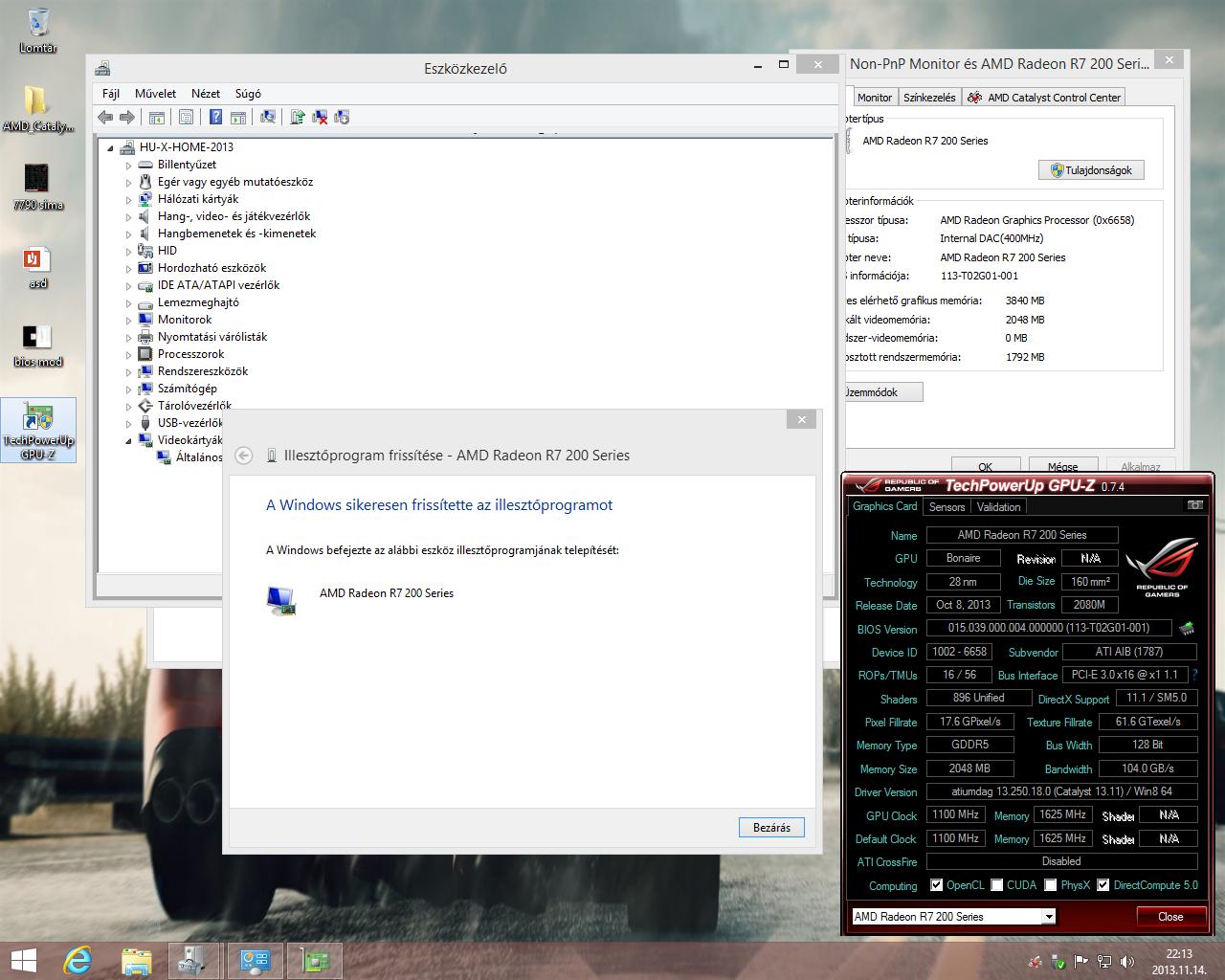The width and height of the screenshot is (1225, 980).
Task: Toggle the CUDA checkbox in GPU-Z
Action: point(996,885)
